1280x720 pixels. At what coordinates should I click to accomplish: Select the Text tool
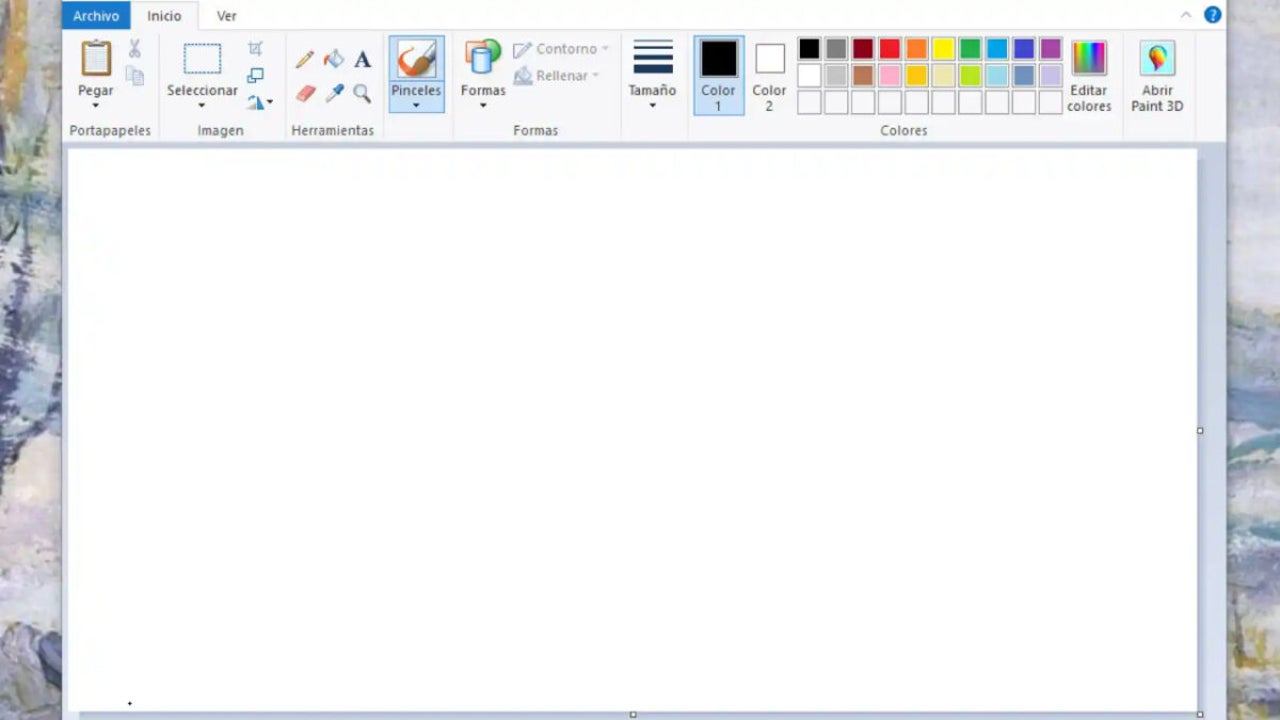pyautogui.click(x=362, y=59)
